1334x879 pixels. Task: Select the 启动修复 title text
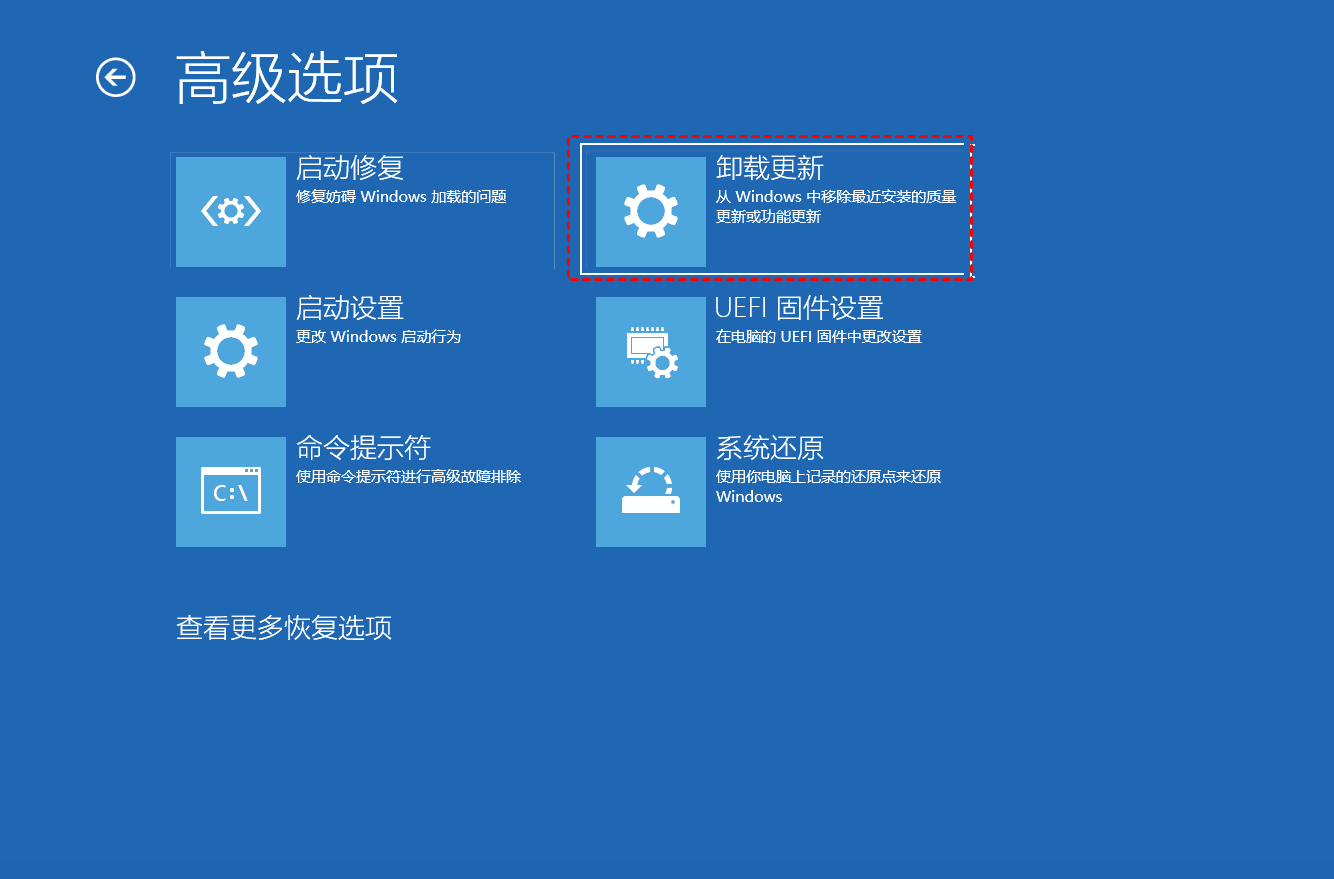(350, 168)
